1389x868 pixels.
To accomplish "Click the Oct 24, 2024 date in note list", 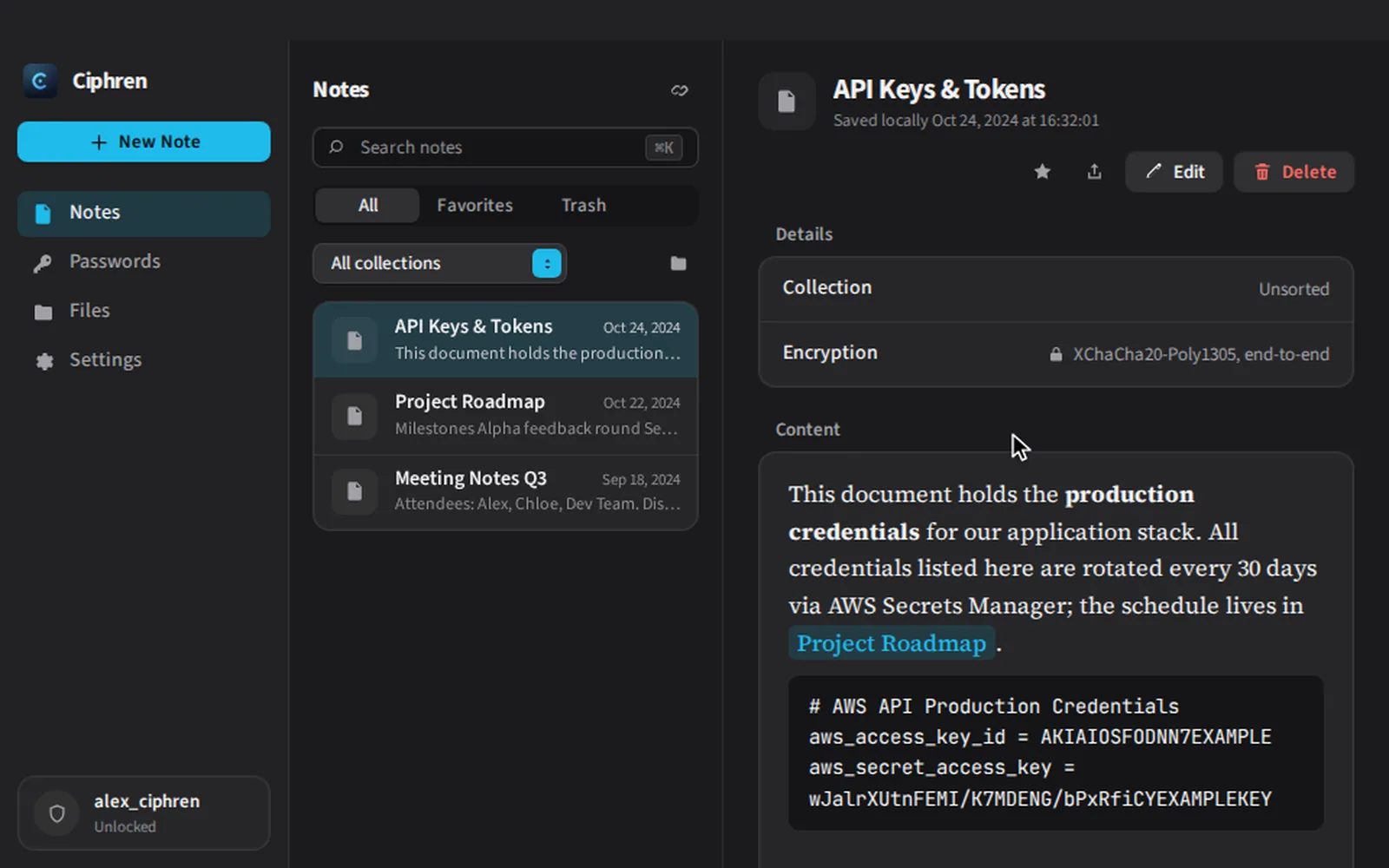I will click(642, 328).
